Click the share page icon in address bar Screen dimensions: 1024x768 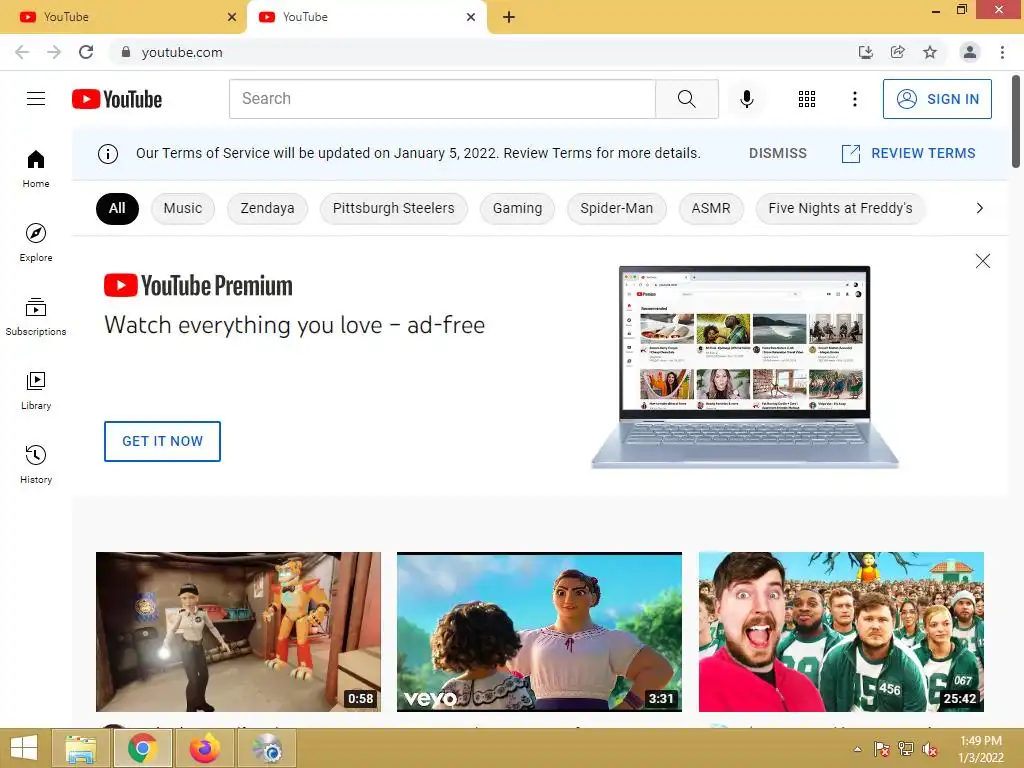click(898, 52)
